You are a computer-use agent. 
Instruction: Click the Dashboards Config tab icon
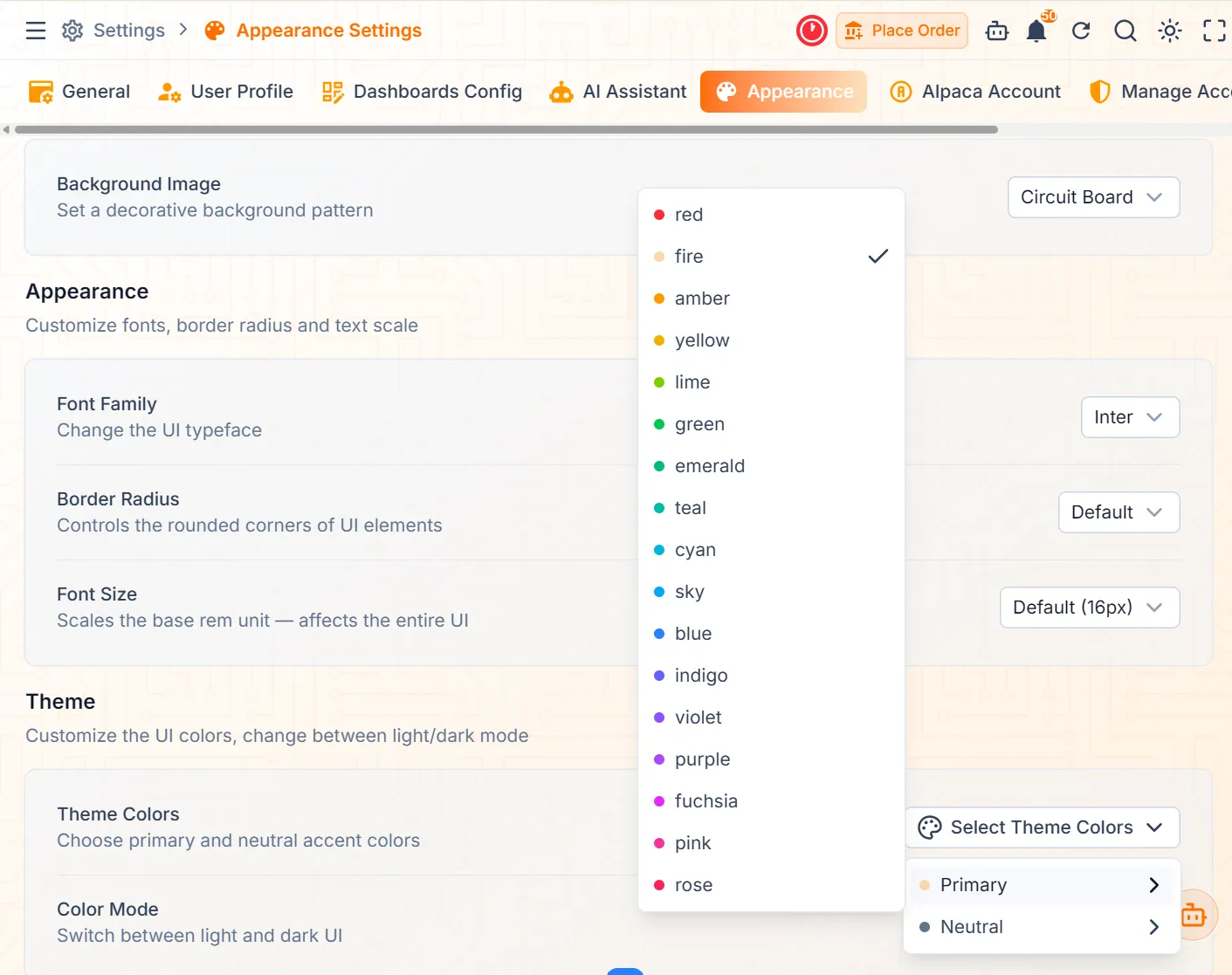(x=333, y=92)
